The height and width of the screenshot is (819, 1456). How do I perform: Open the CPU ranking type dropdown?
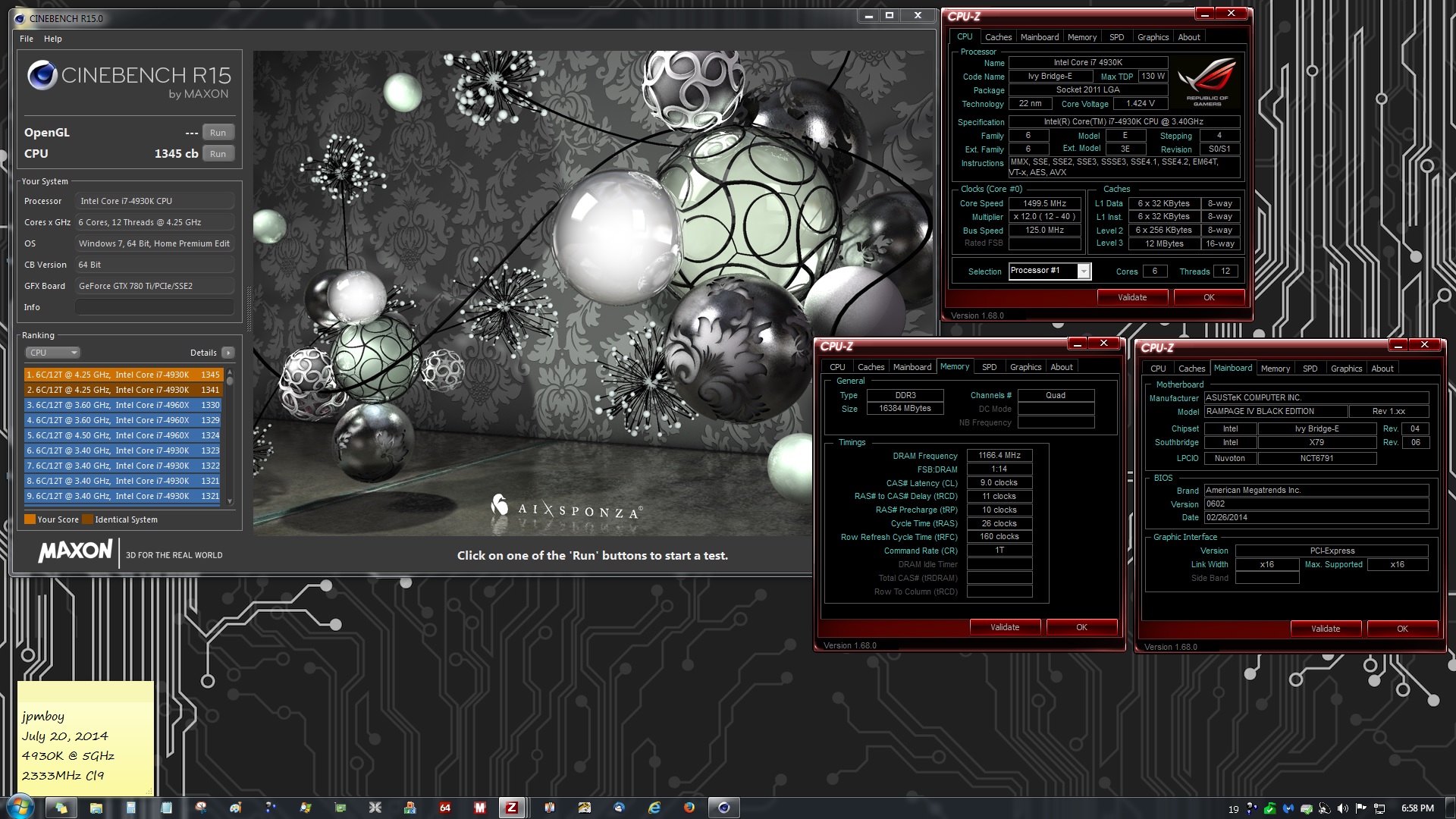pyautogui.click(x=53, y=353)
